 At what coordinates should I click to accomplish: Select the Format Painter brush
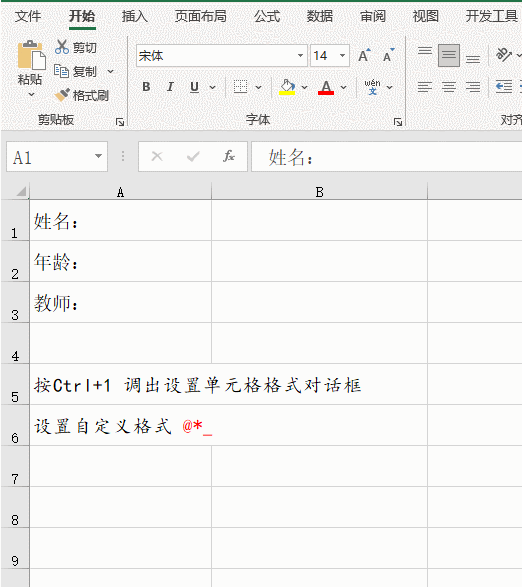point(62,95)
